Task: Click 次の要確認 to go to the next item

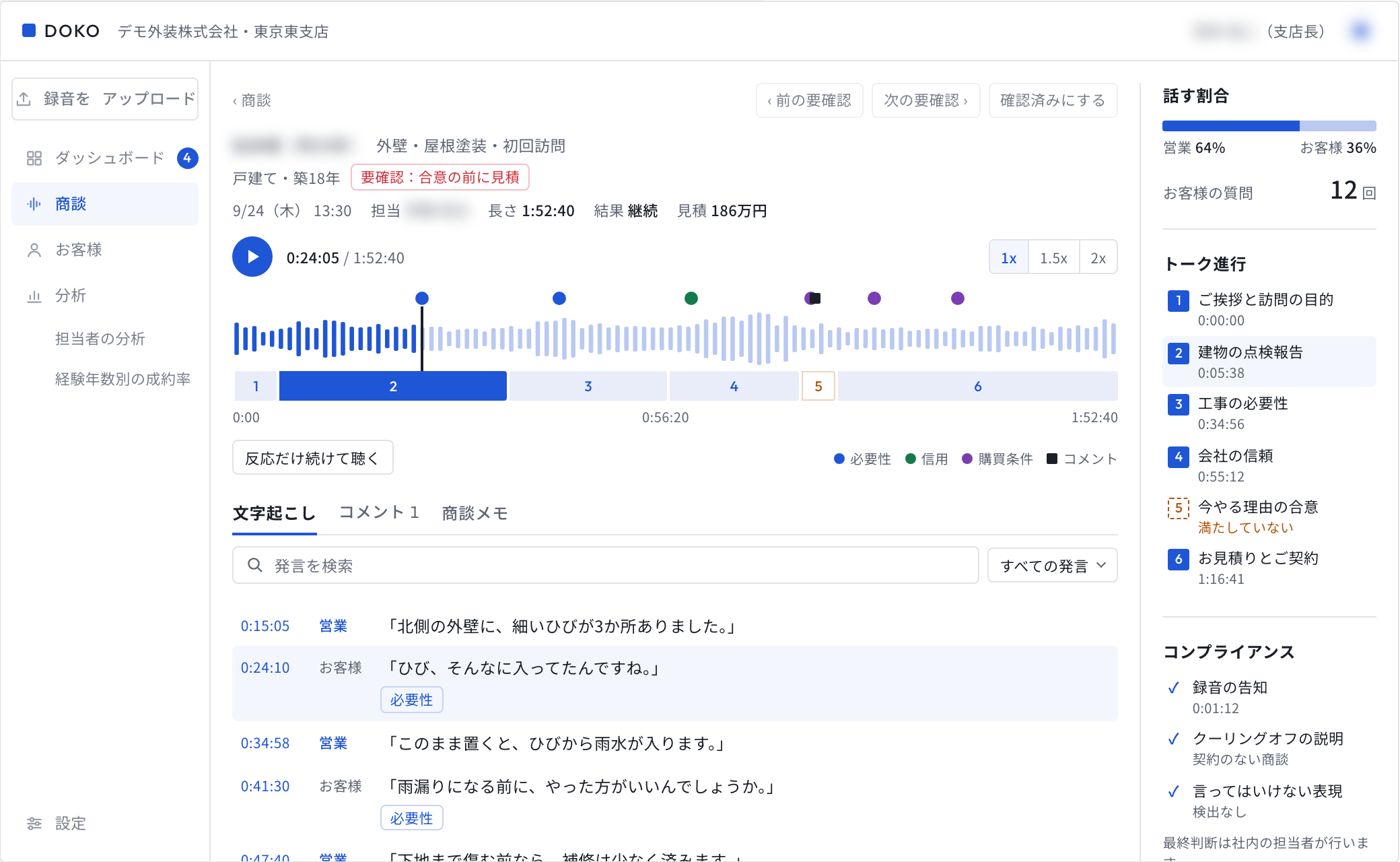Action: click(x=925, y=100)
